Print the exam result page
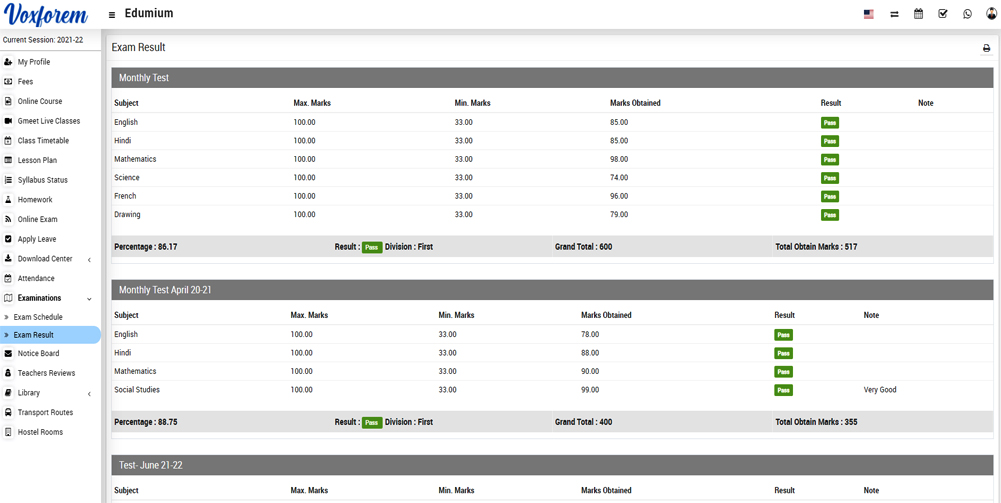Viewport: 1001px width, 503px height. point(986,48)
